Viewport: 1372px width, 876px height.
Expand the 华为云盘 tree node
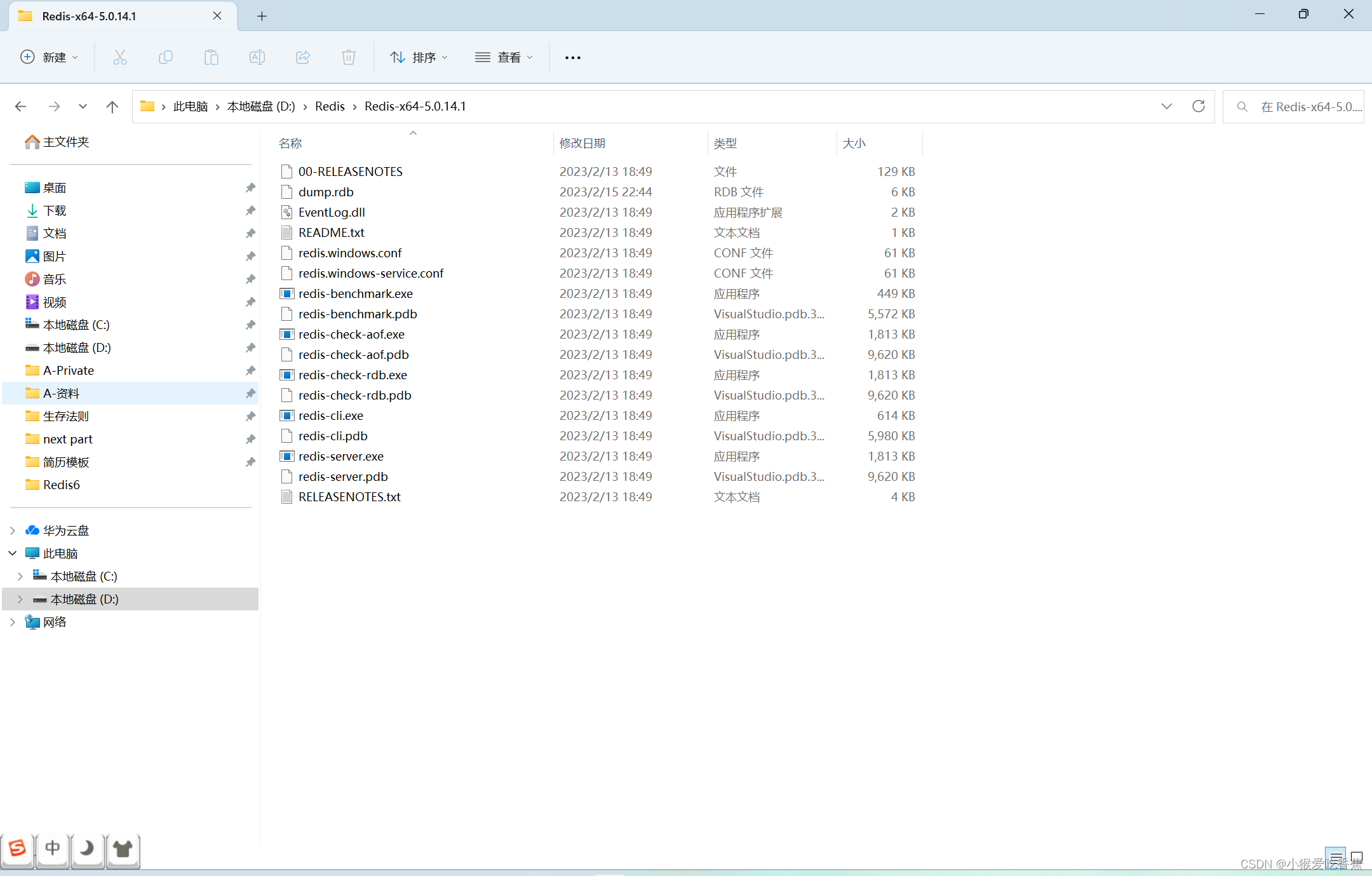[13, 530]
